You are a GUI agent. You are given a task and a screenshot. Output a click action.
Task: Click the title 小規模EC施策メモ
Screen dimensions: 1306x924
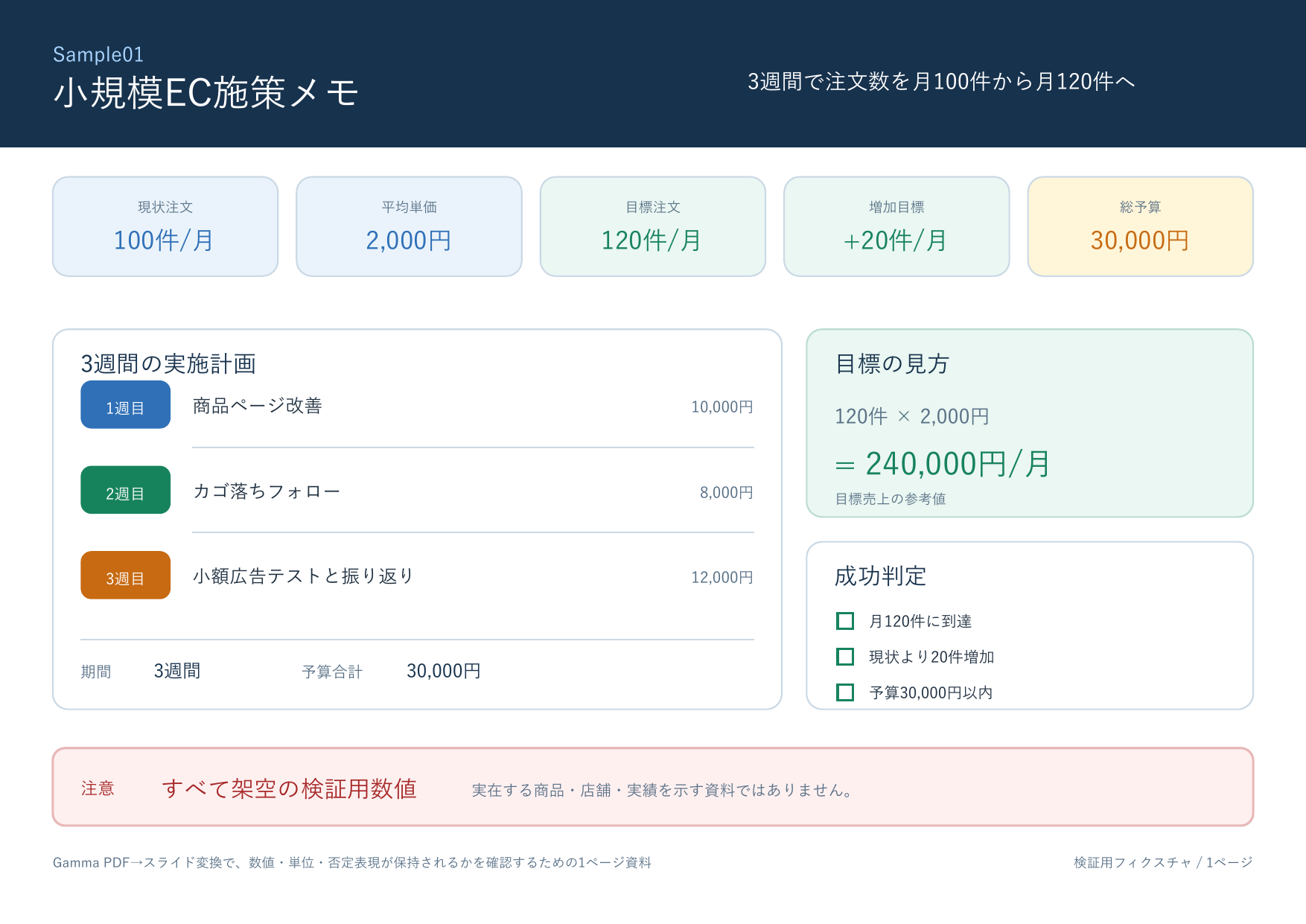tap(206, 93)
